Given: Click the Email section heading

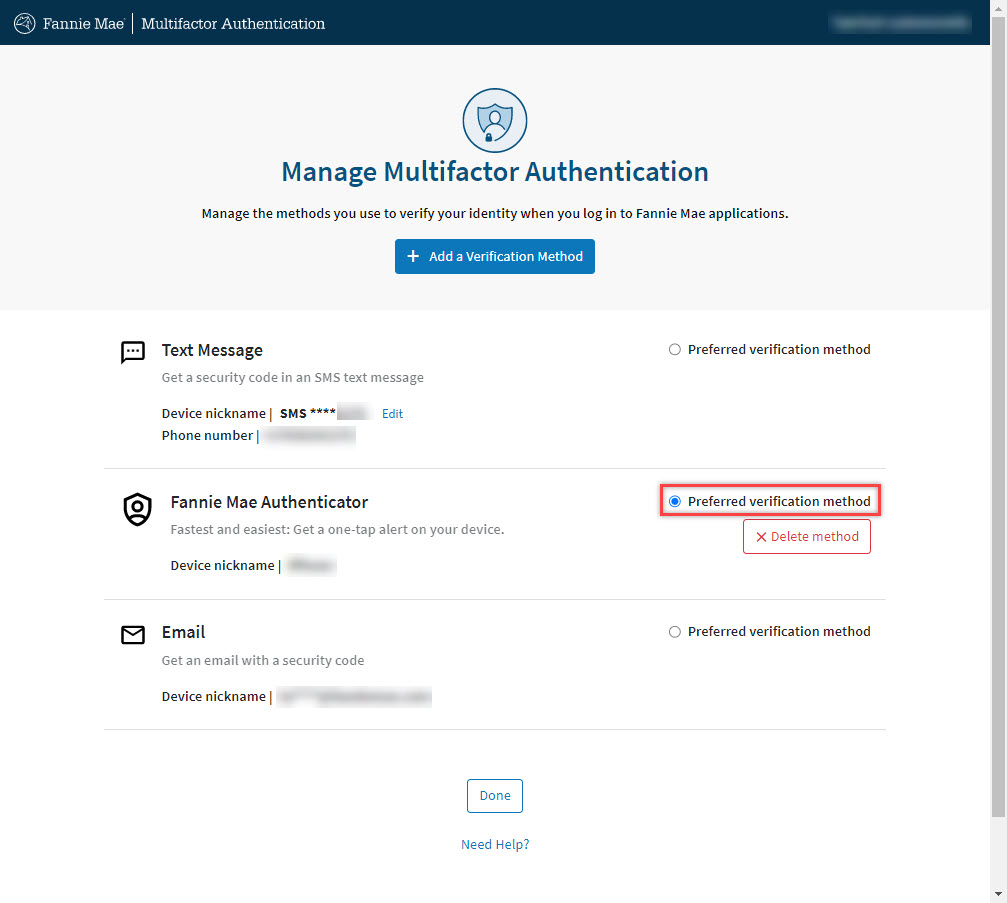Looking at the screenshot, I should (183, 632).
